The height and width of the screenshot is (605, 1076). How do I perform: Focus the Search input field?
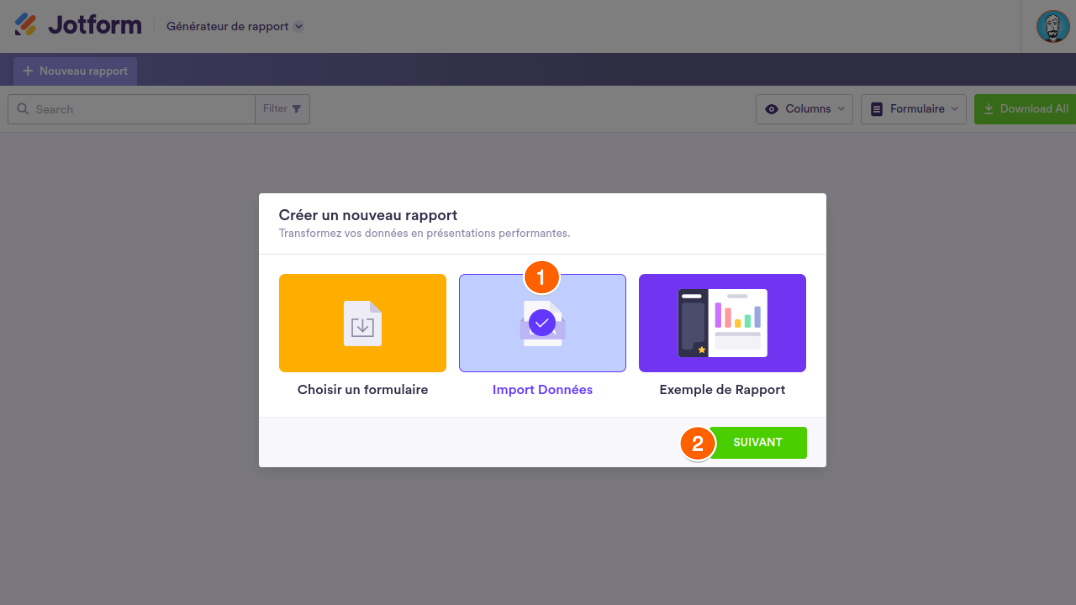point(140,109)
